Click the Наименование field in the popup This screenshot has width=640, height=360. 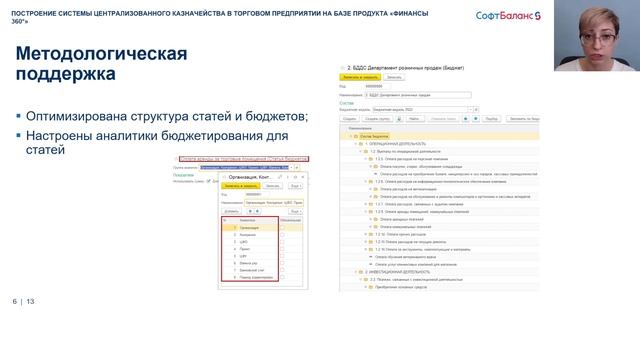[274, 202]
